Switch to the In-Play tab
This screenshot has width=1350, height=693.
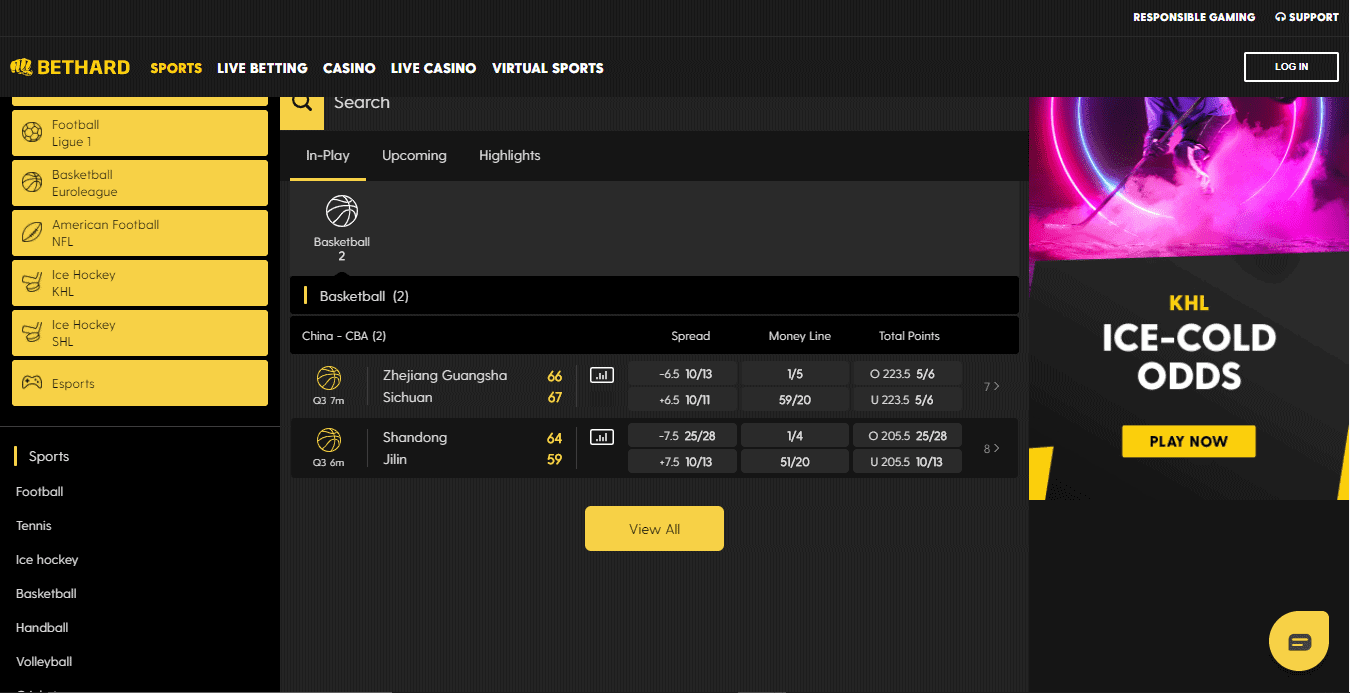coord(328,156)
